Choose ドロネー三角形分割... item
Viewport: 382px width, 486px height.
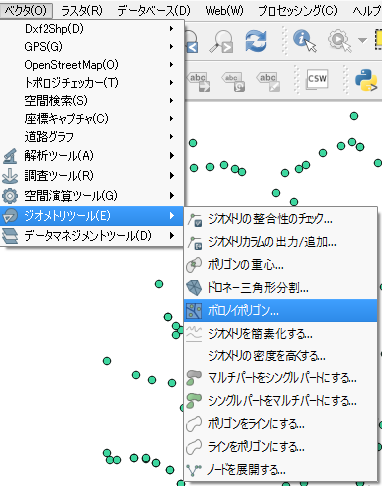point(281,288)
